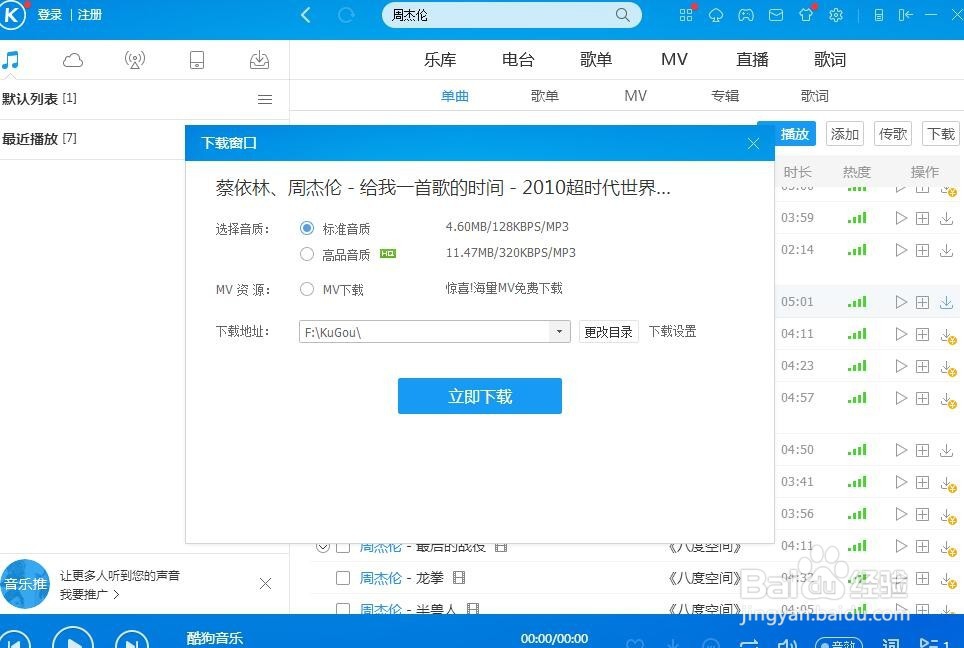Click the 传歌 button
The width and height of the screenshot is (964, 648).
point(893,133)
